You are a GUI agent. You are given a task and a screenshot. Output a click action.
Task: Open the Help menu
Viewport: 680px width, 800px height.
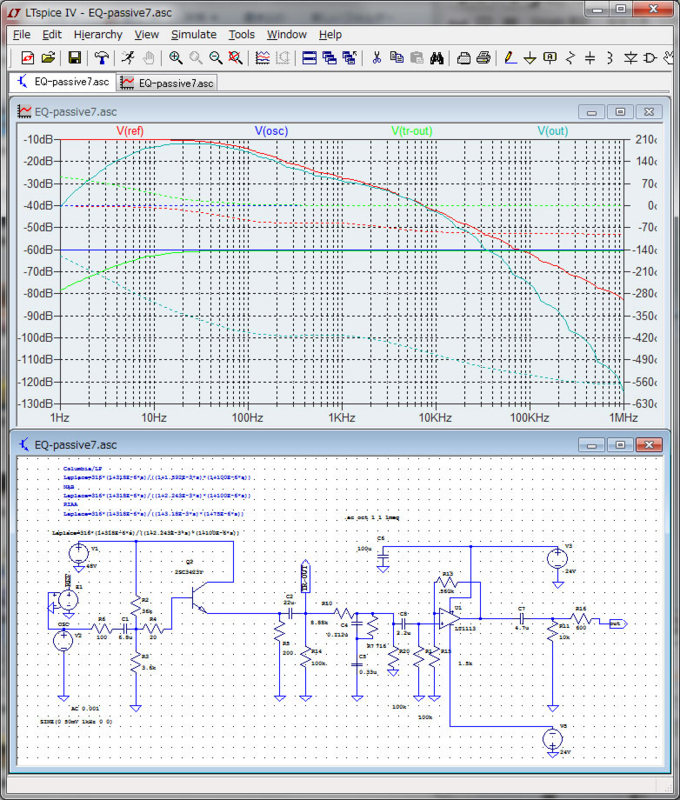click(x=330, y=34)
